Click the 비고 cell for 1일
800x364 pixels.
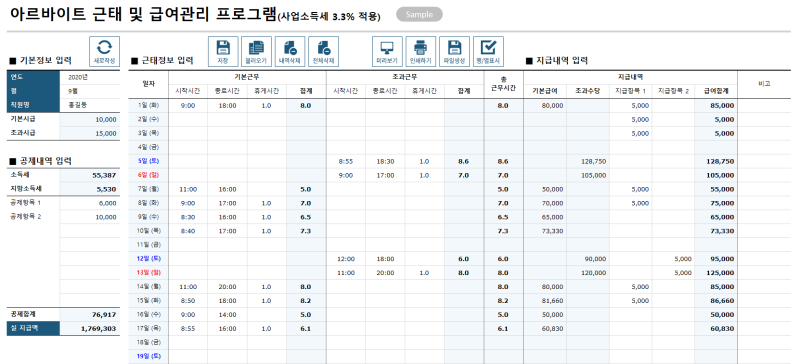[764, 106]
